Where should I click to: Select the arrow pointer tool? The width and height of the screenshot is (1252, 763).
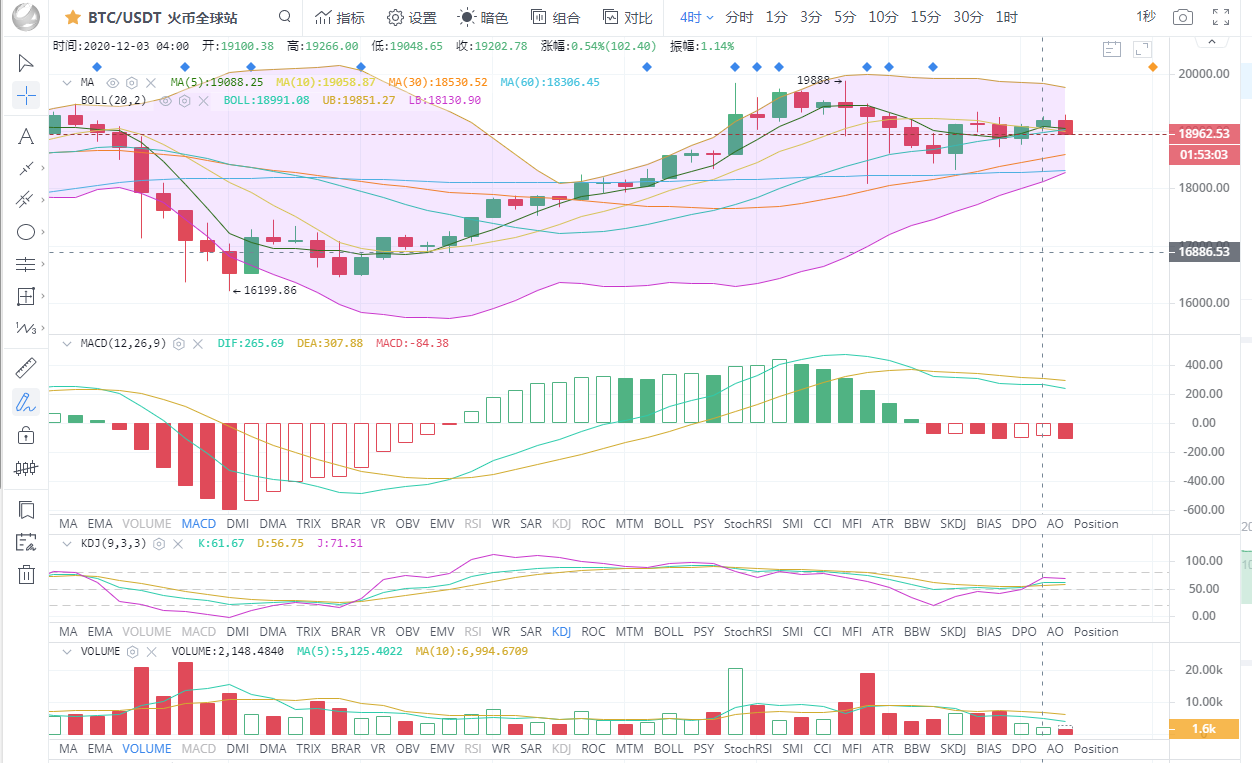point(26,63)
